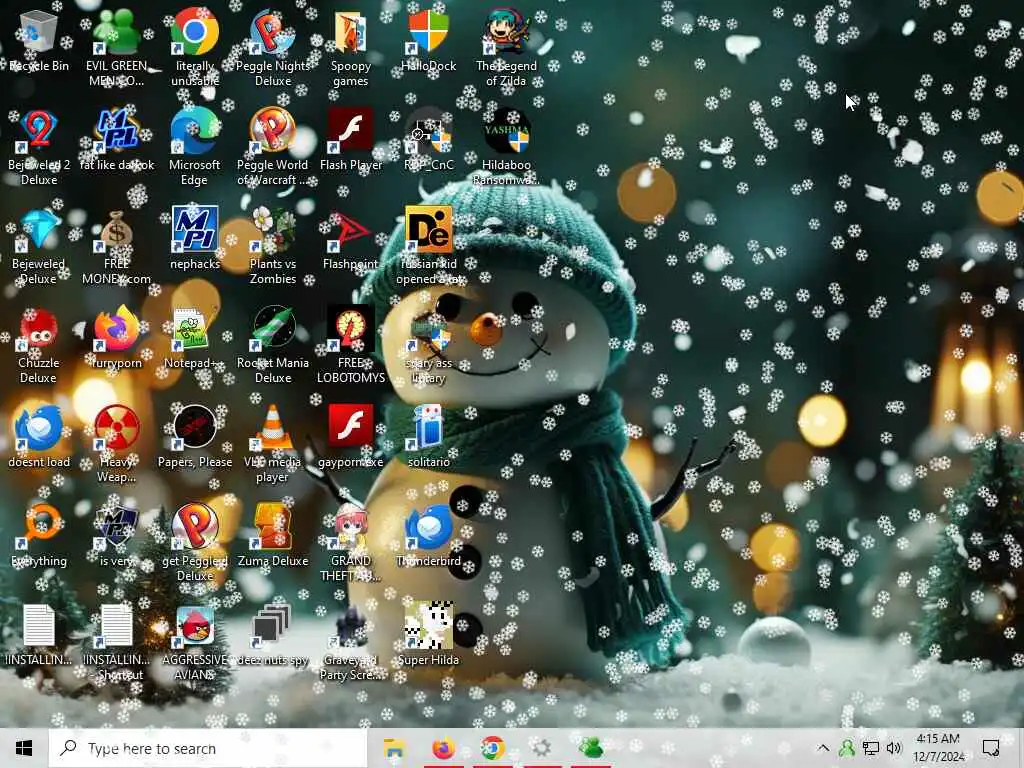This screenshot has height=768, width=1024.
Task: Open the Spoopy games folder
Action: (351, 46)
